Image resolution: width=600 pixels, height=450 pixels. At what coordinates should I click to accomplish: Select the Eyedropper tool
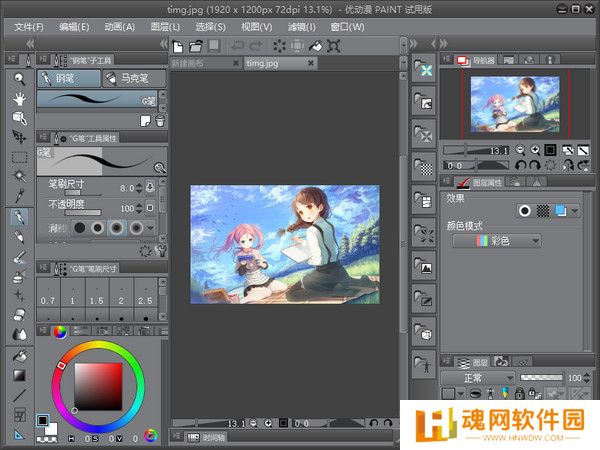click(x=19, y=195)
